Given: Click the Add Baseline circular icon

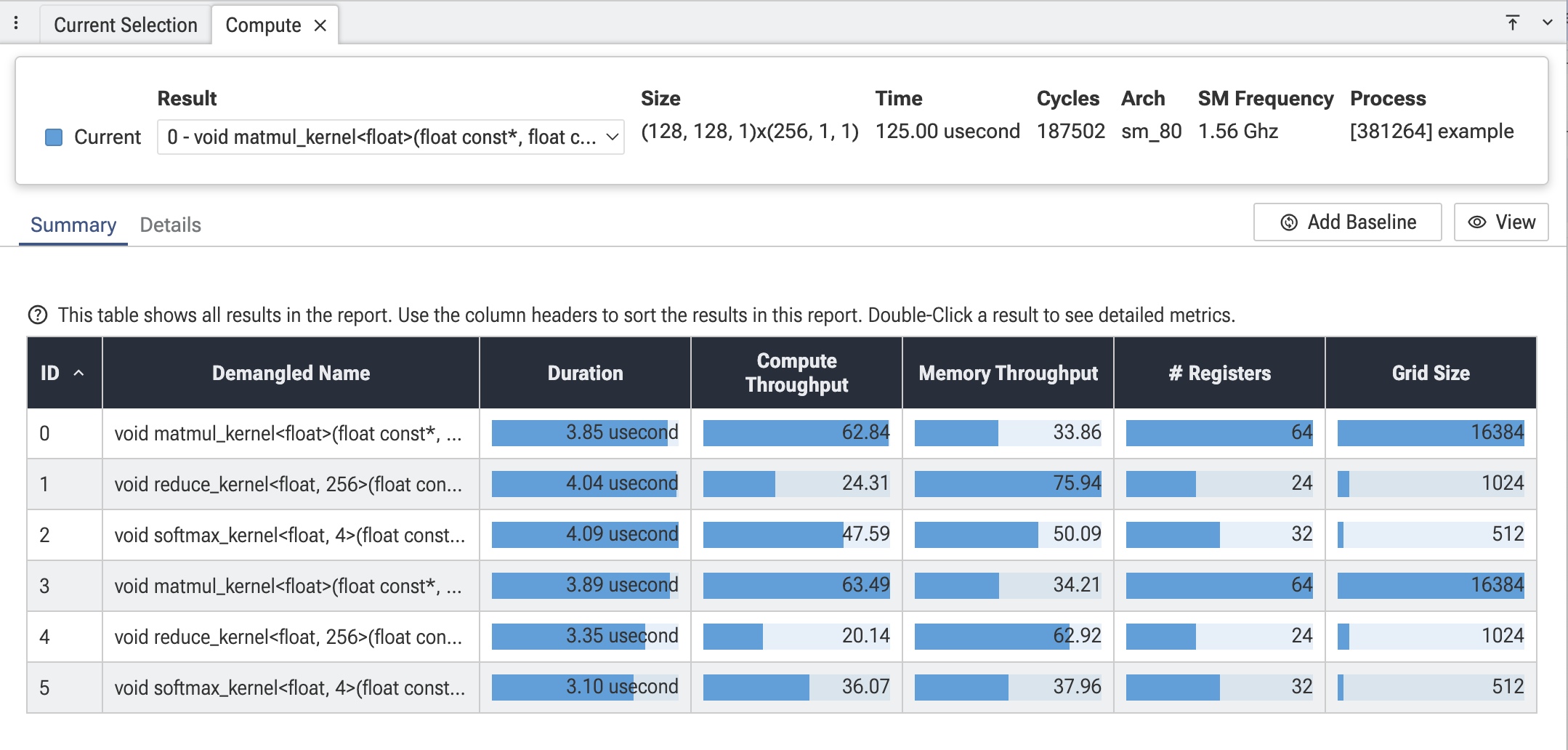Looking at the screenshot, I should tap(1289, 222).
